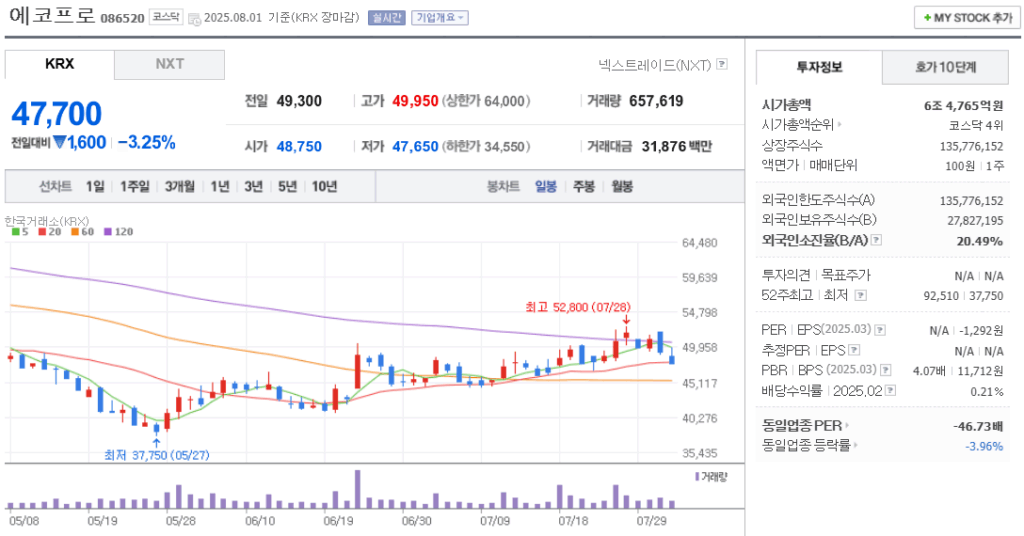The height and width of the screenshot is (536, 1024).
Task: Select 10년 line chart period
Action: pyautogui.click(x=325, y=187)
